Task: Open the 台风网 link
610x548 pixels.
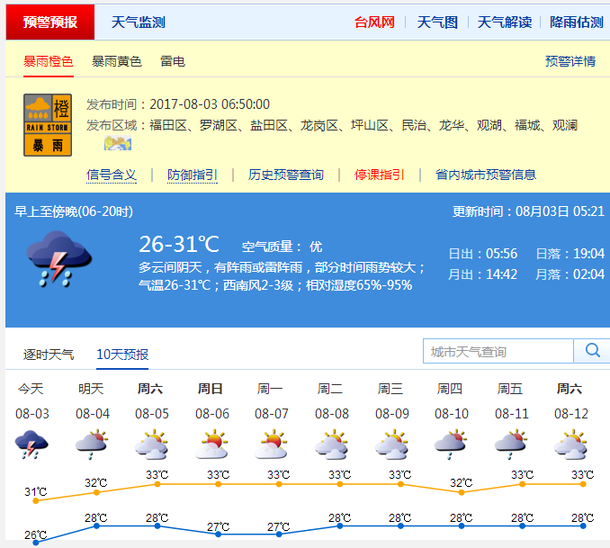Action: pos(374,22)
